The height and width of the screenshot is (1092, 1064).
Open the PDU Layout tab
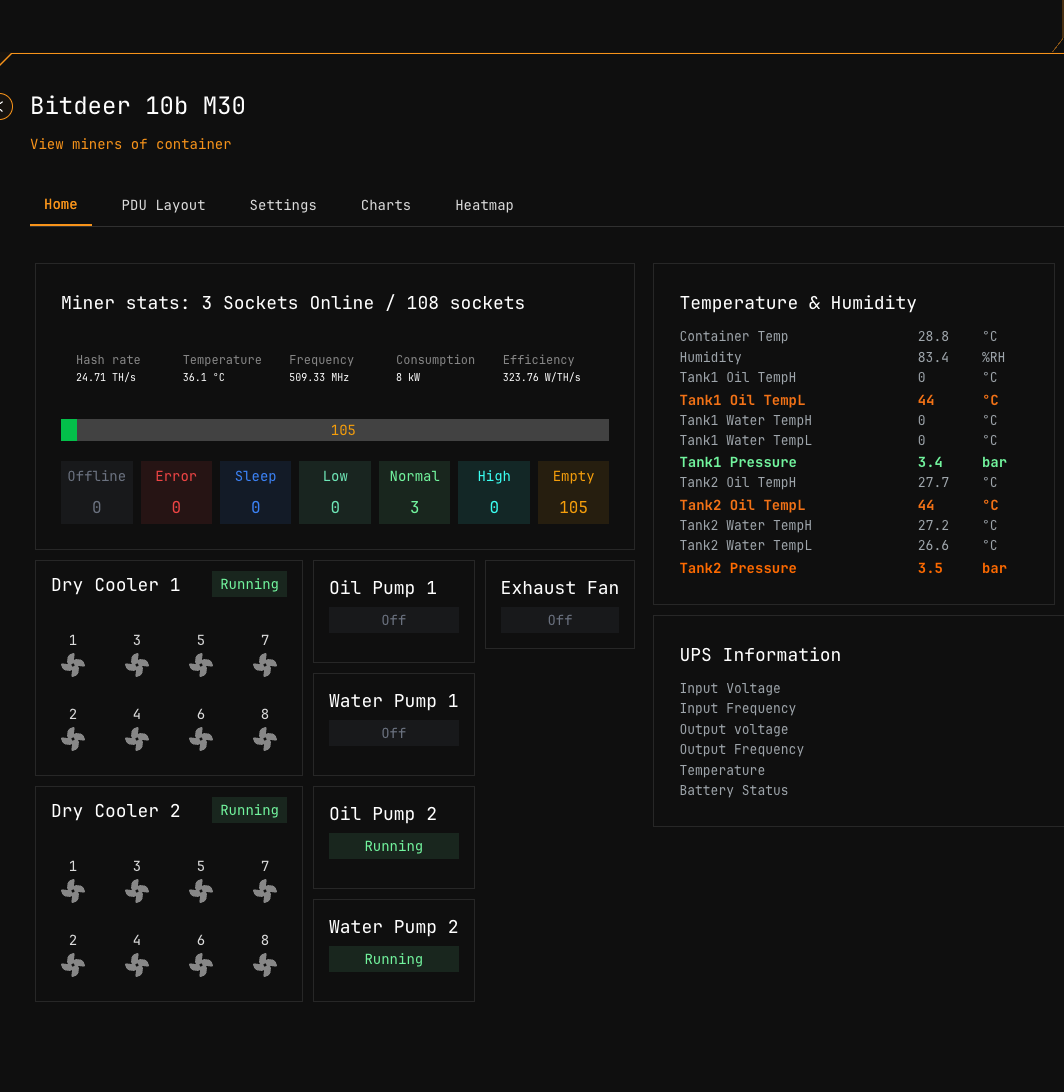point(163,205)
